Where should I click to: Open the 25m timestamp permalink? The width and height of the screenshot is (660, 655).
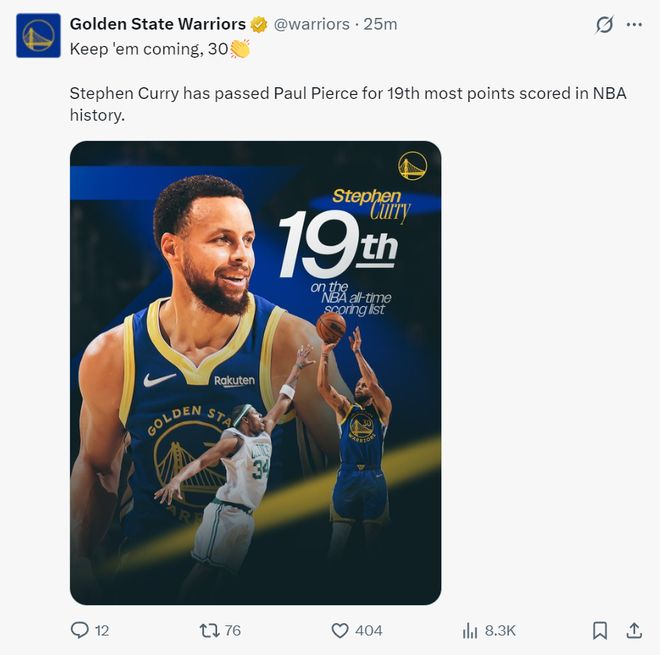point(380,24)
